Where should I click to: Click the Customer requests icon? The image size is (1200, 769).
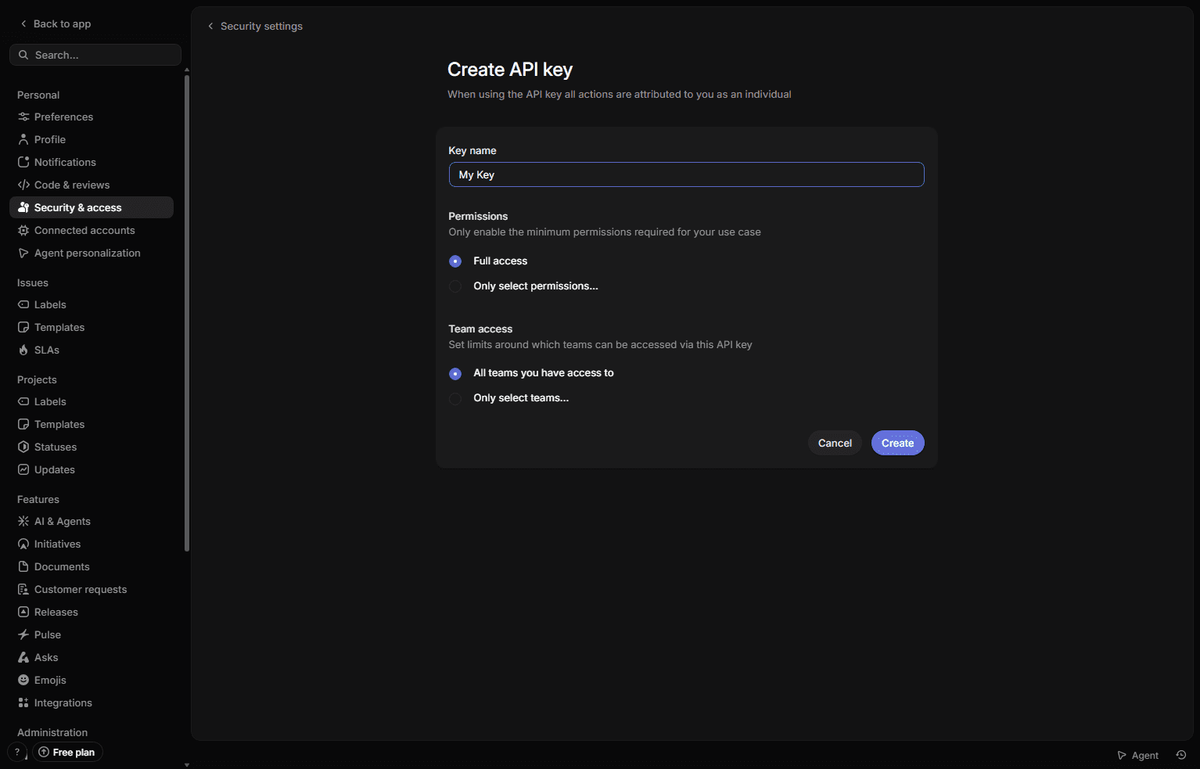pyautogui.click(x=24, y=590)
